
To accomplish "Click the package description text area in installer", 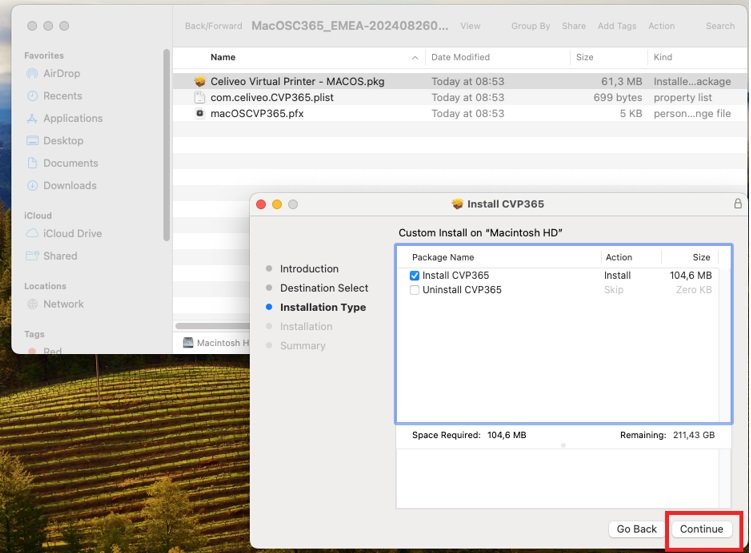I will click(563, 479).
